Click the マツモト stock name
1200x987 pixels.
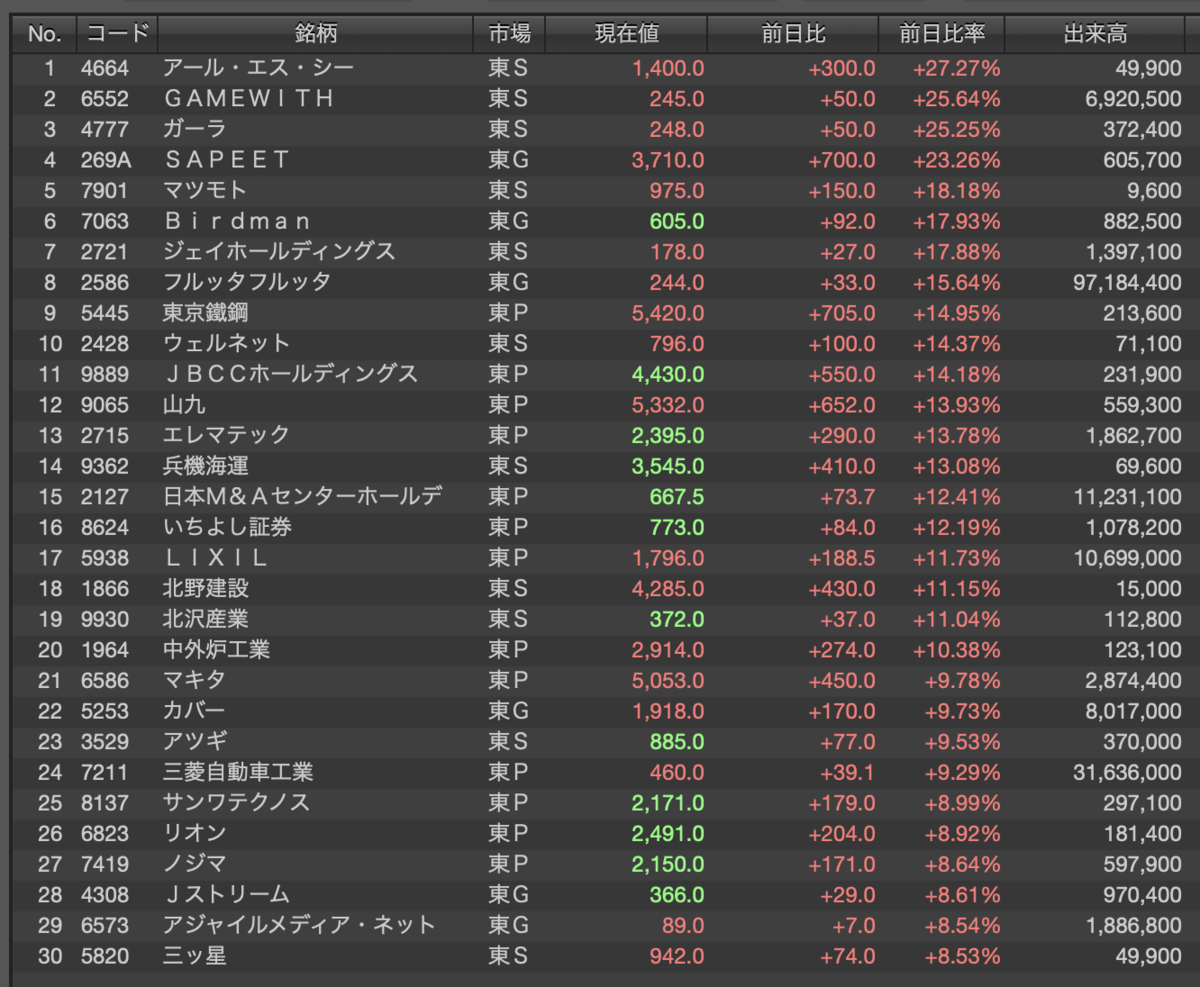pos(205,190)
